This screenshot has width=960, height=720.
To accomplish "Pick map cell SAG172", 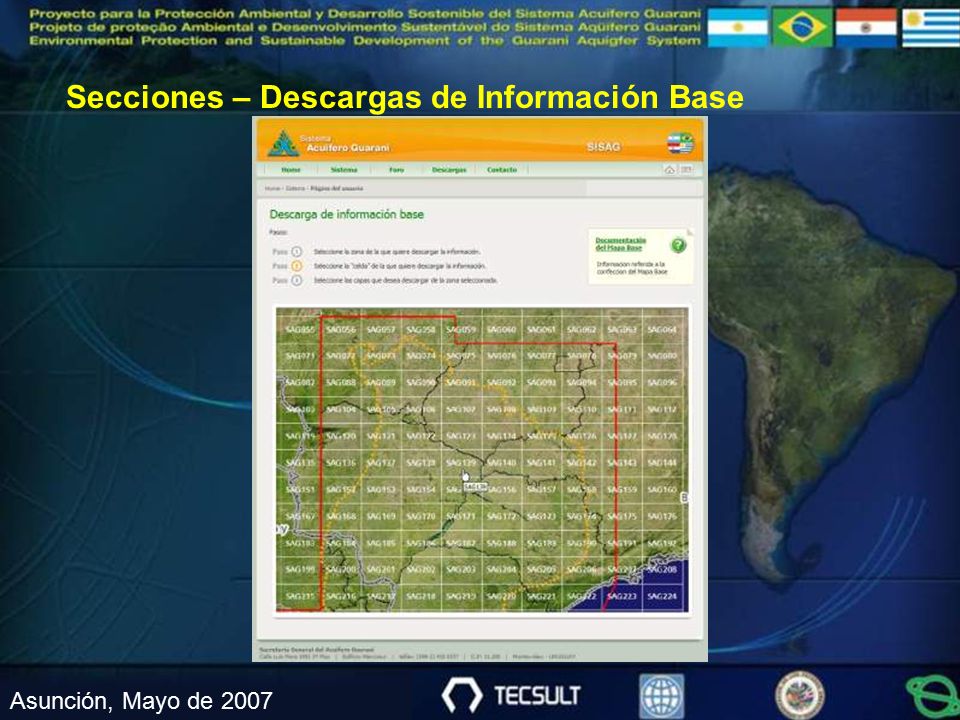I will pos(501,516).
